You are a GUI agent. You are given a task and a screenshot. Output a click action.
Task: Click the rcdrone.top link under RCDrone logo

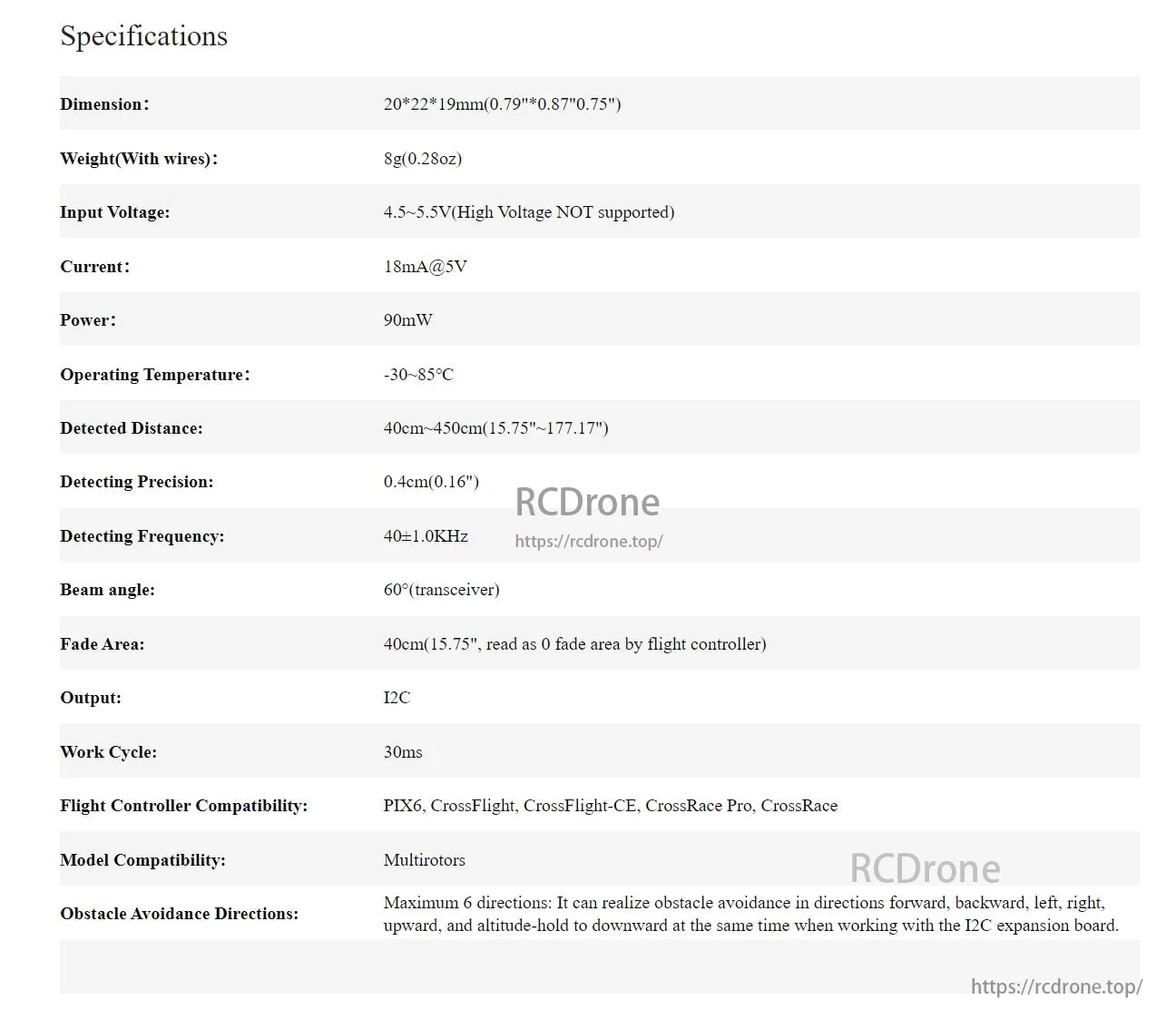coord(588,541)
